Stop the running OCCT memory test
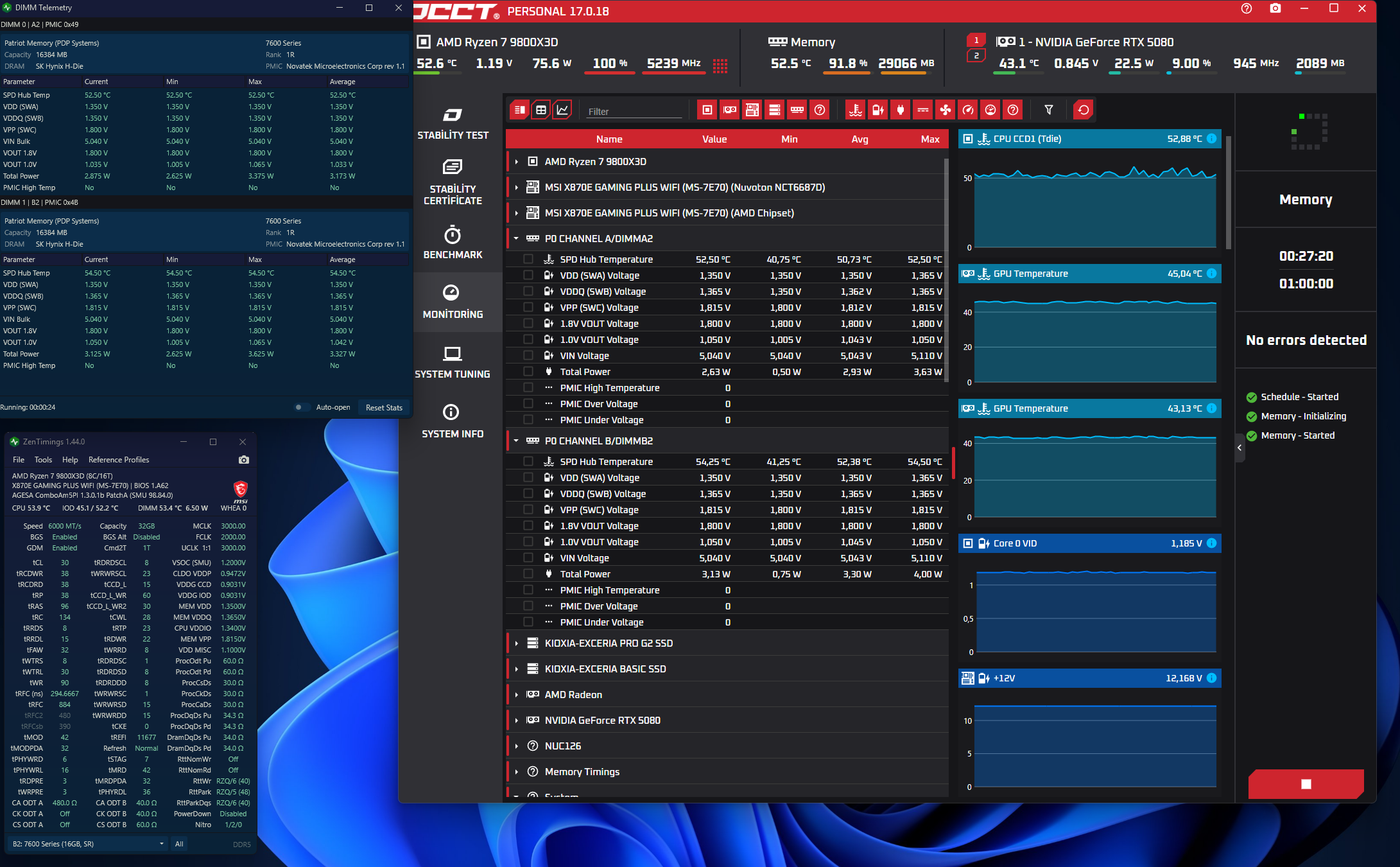 click(1306, 784)
